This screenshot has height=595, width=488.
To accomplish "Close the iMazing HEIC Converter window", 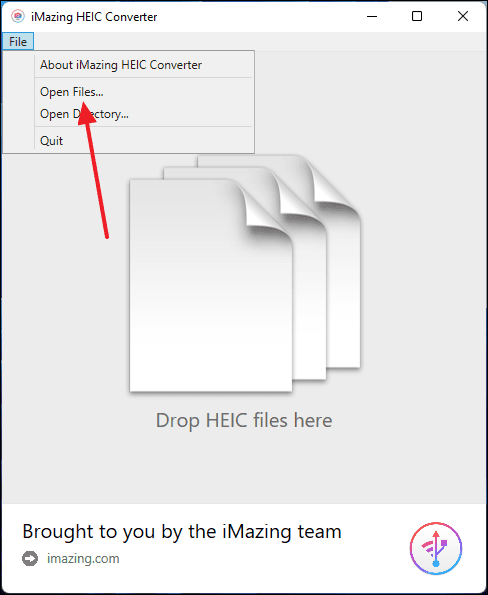I will click(x=463, y=16).
